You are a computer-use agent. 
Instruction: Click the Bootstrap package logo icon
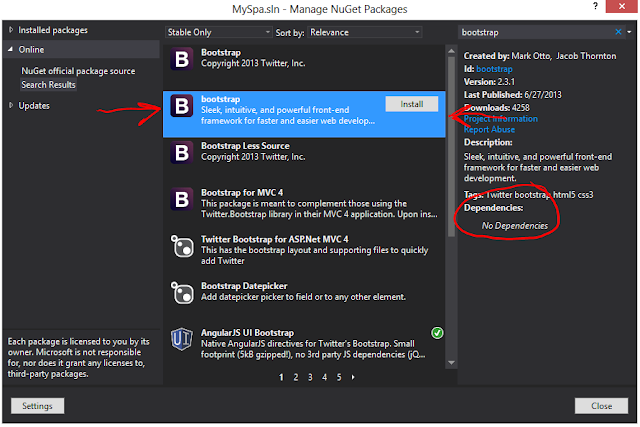point(182,59)
